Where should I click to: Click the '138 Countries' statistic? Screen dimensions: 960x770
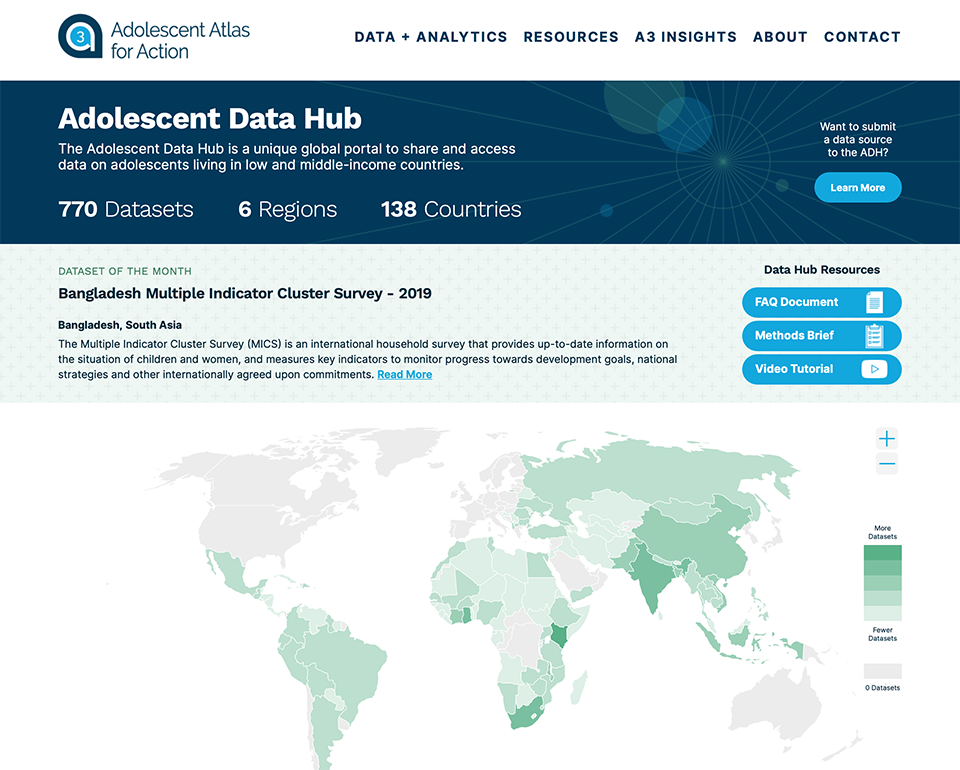[x=451, y=209]
